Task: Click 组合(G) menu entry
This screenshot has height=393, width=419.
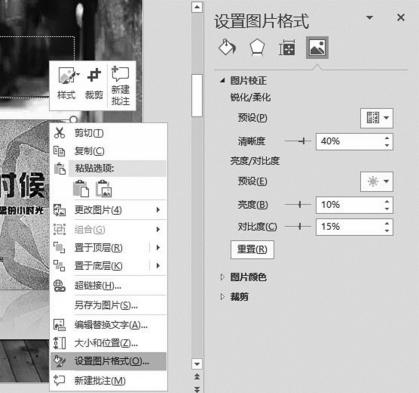Action: click(108, 230)
